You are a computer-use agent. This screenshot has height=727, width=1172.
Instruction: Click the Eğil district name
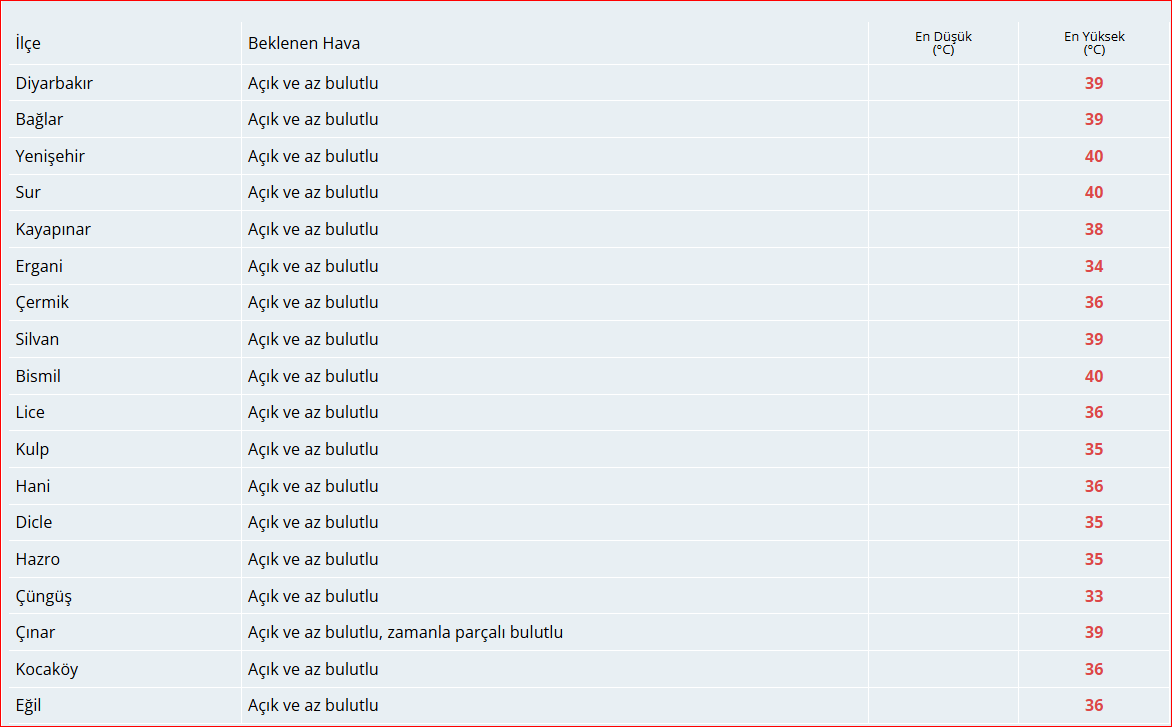pyautogui.click(x=28, y=706)
